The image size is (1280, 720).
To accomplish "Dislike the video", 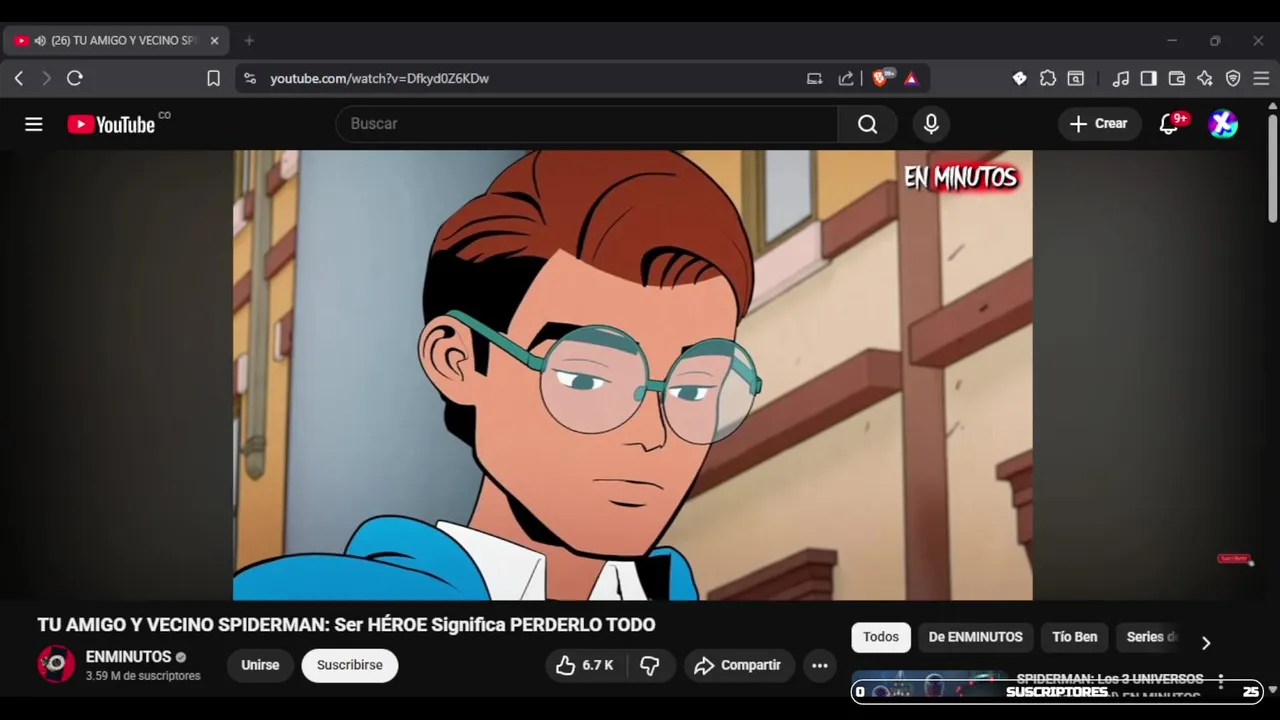I will pyautogui.click(x=650, y=665).
